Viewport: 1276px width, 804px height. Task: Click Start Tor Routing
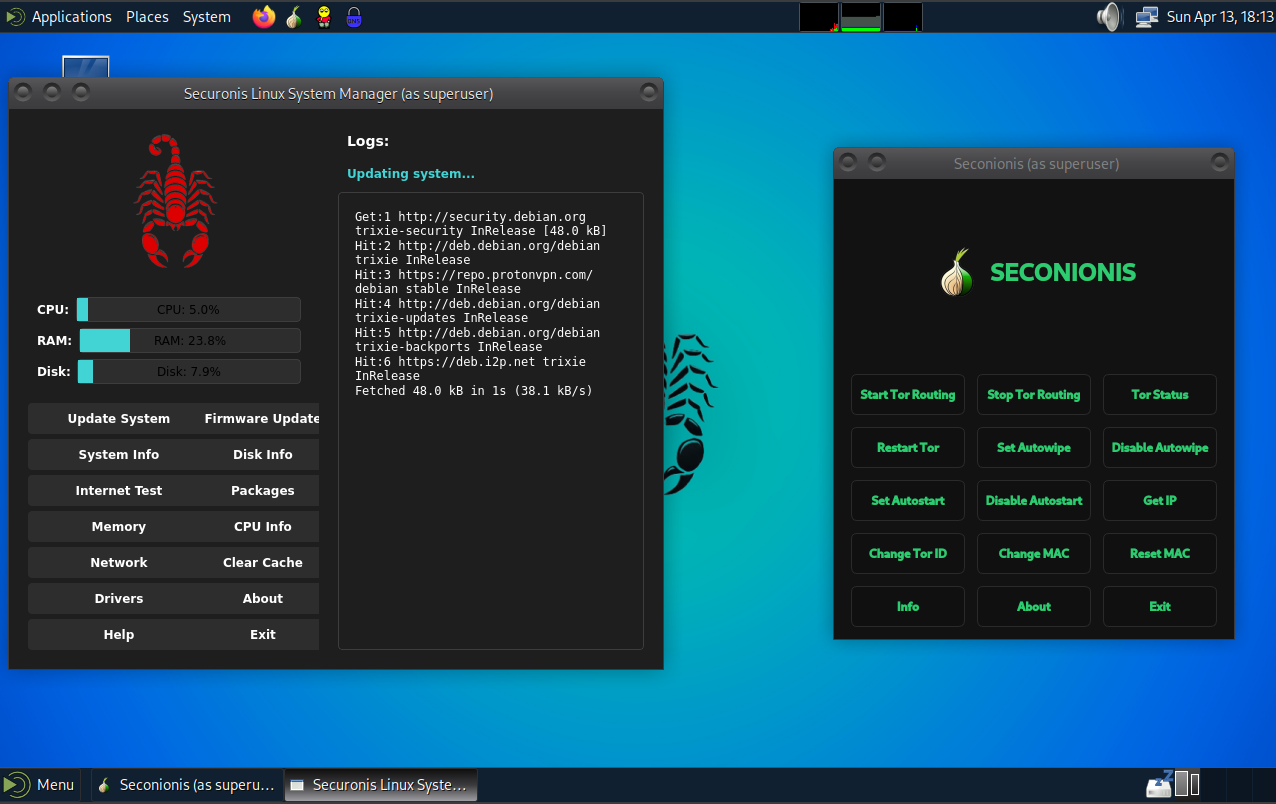coord(908,395)
